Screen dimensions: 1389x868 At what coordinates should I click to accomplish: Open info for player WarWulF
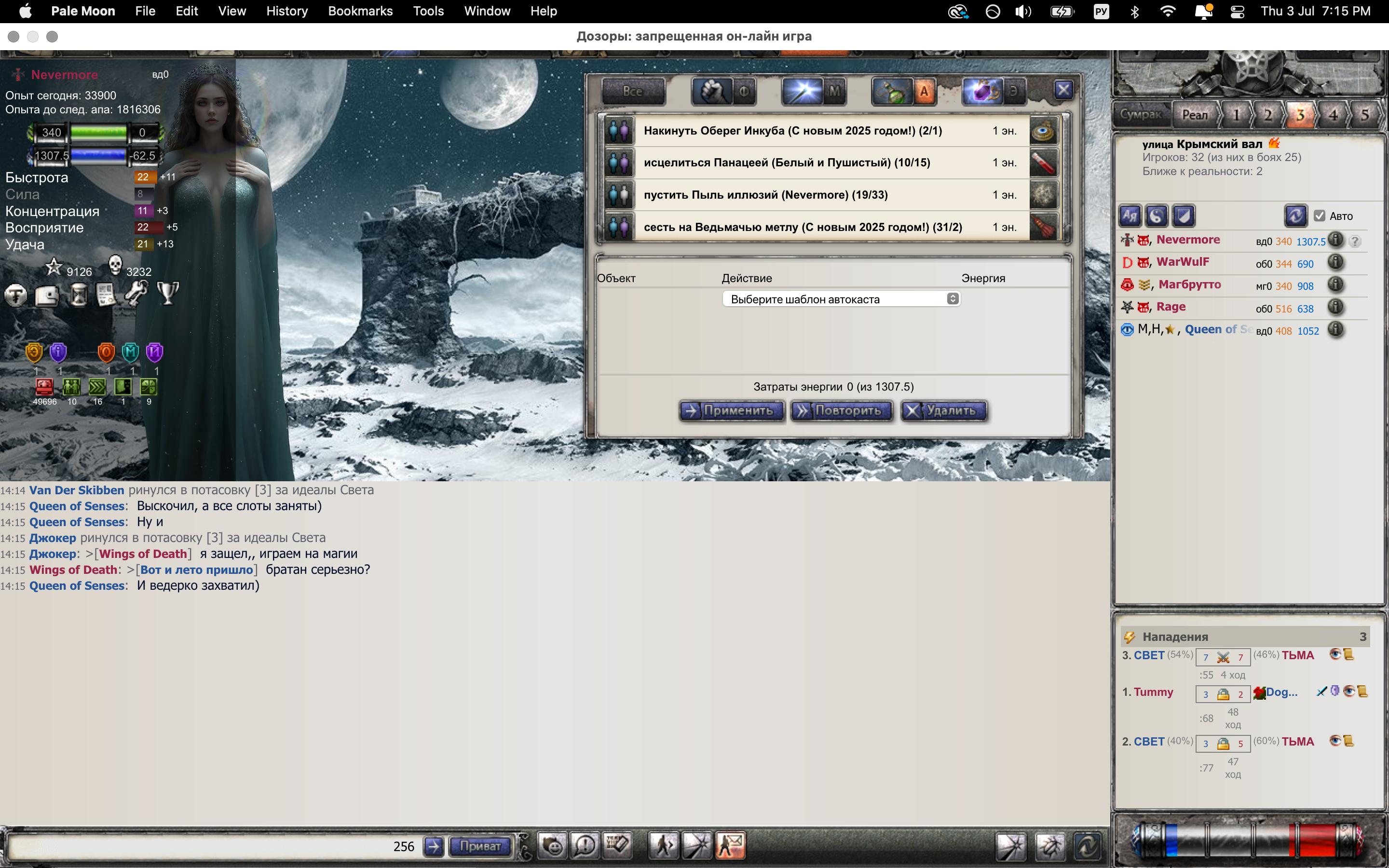click(x=1336, y=262)
